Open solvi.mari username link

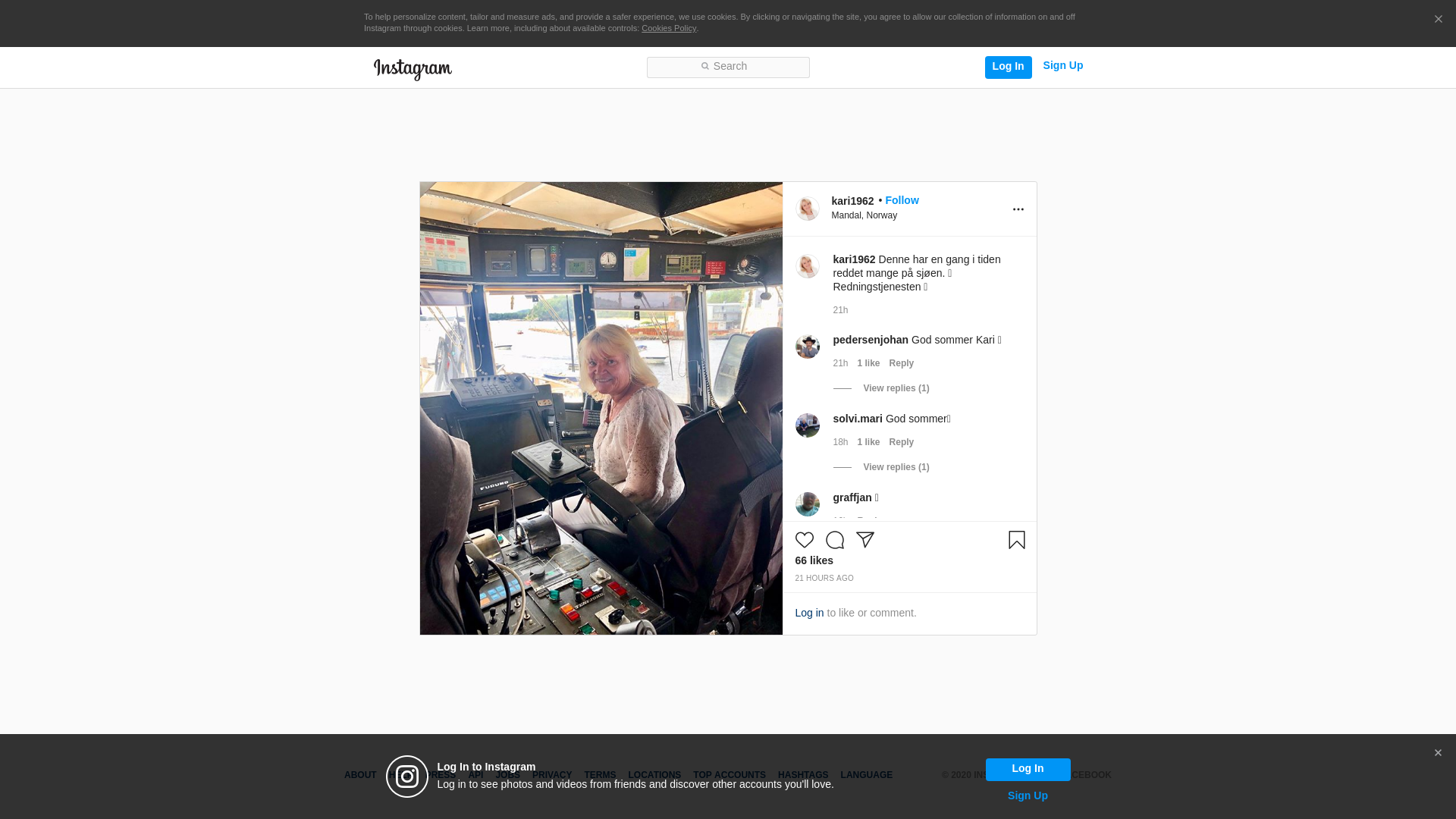click(x=858, y=419)
